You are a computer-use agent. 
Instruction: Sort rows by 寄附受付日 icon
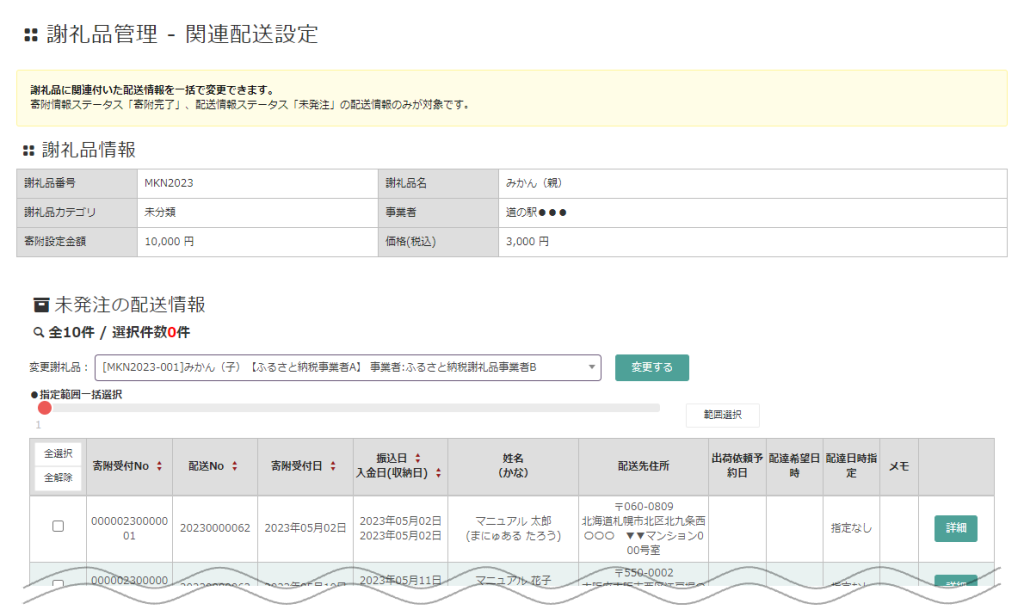pyautogui.click(x=331, y=466)
